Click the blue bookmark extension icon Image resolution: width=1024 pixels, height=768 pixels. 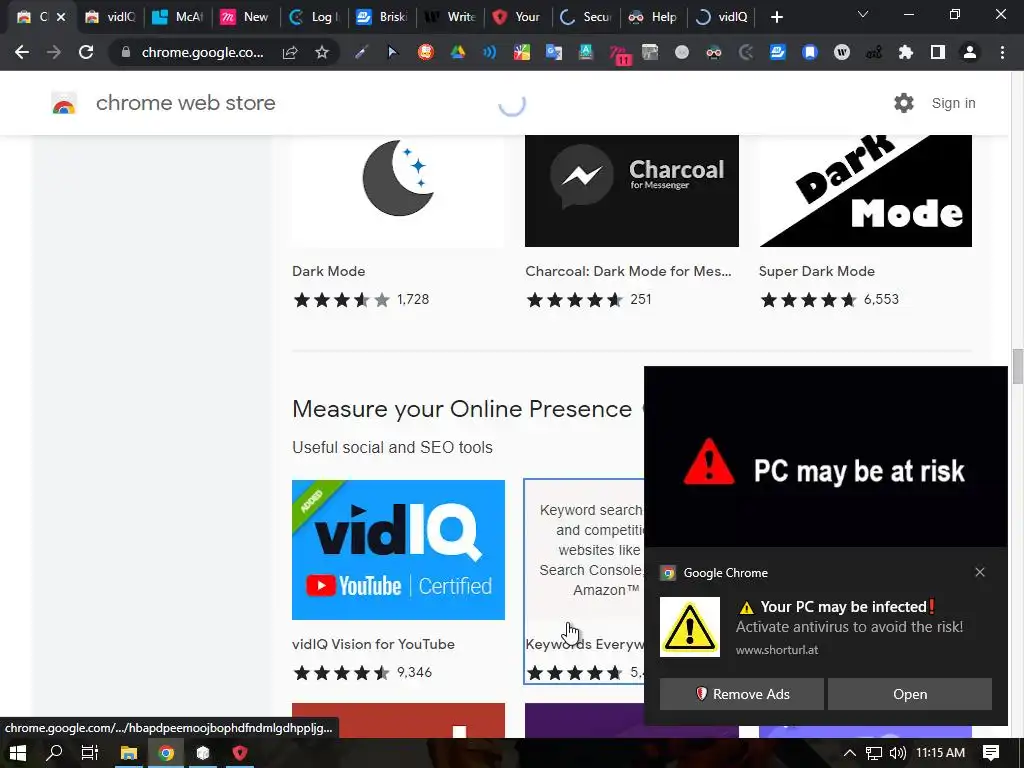click(x=810, y=52)
